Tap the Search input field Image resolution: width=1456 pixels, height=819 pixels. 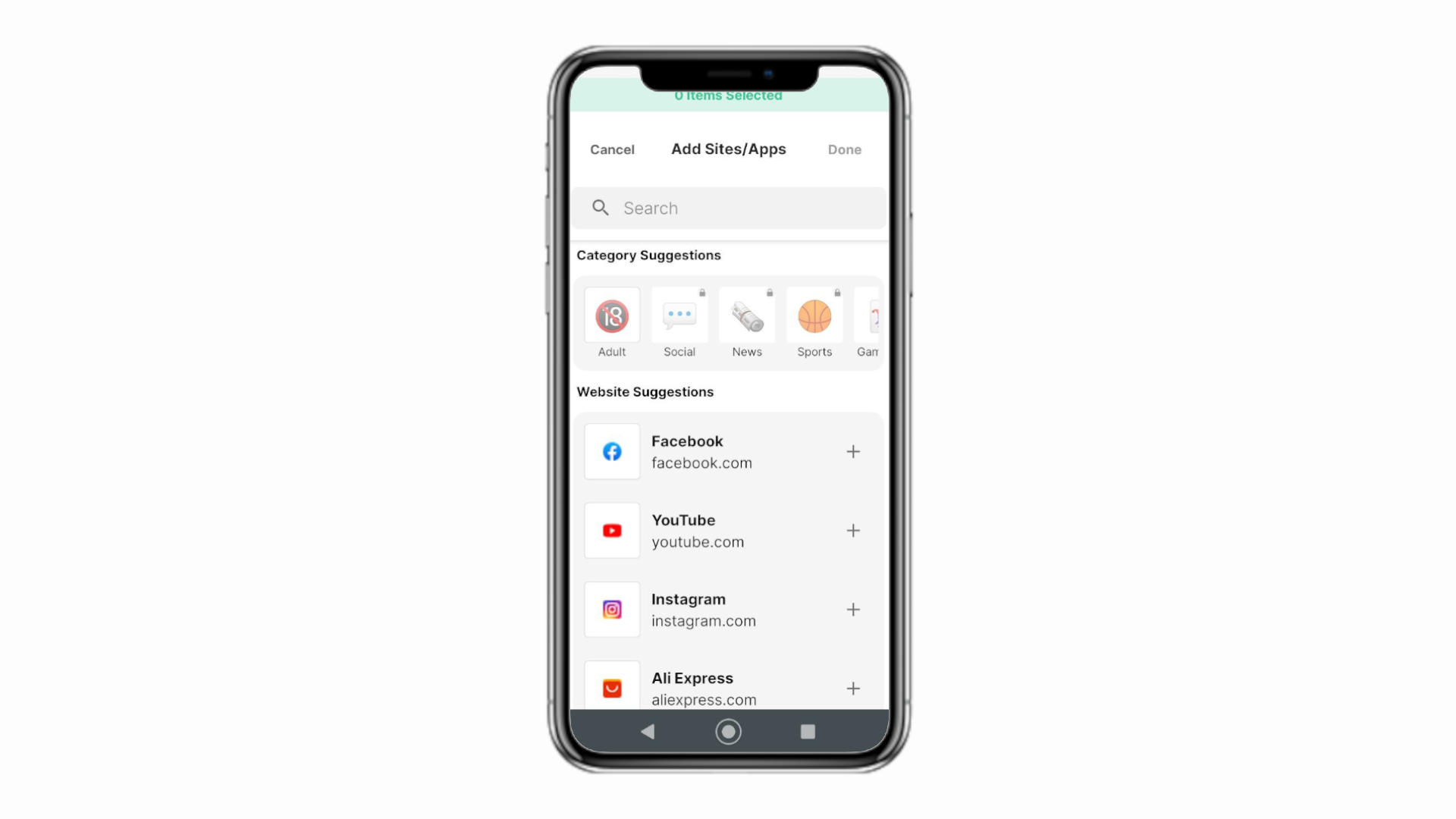[728, 208]
